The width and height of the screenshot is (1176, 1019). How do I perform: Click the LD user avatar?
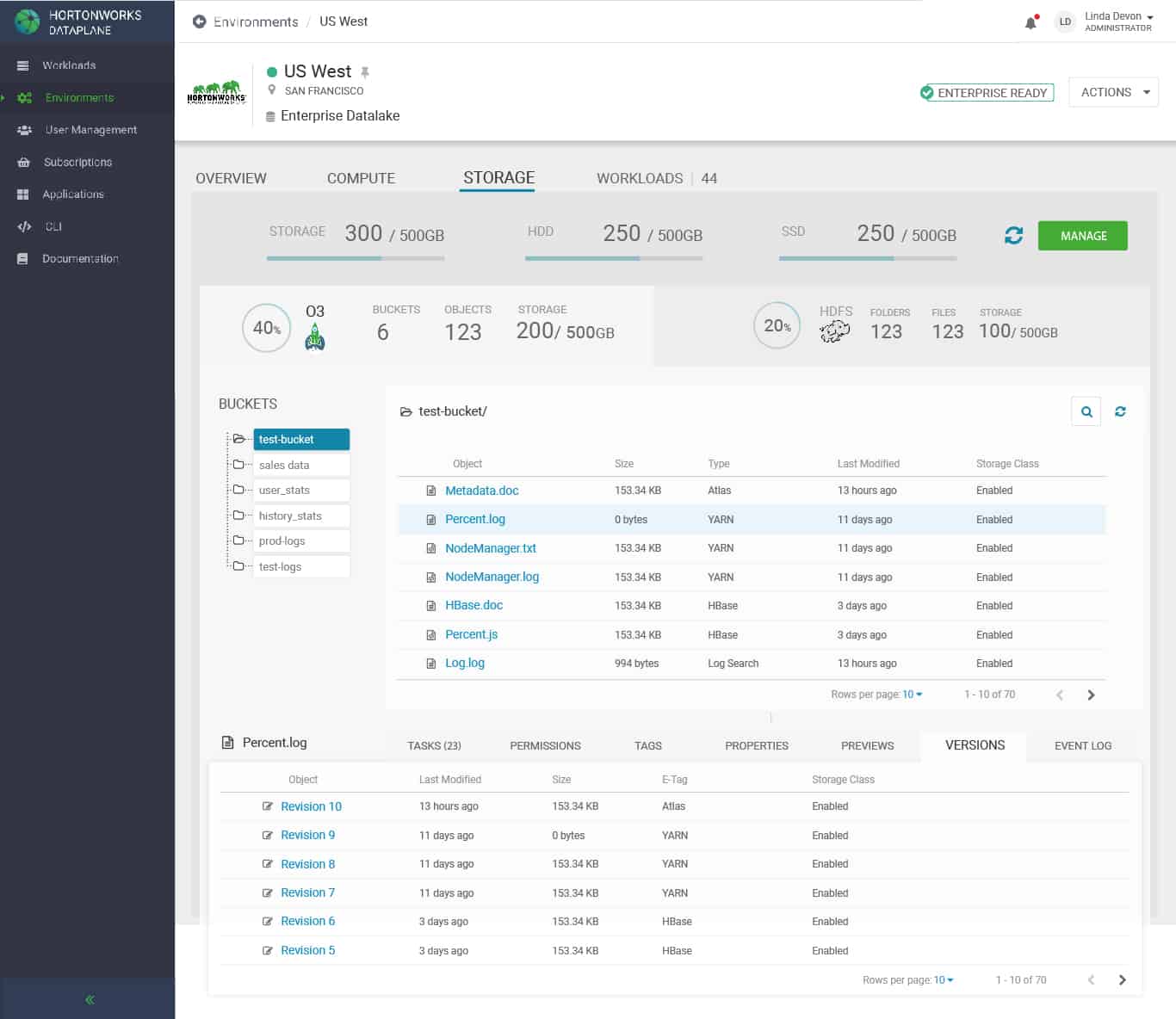(1065, 22)
